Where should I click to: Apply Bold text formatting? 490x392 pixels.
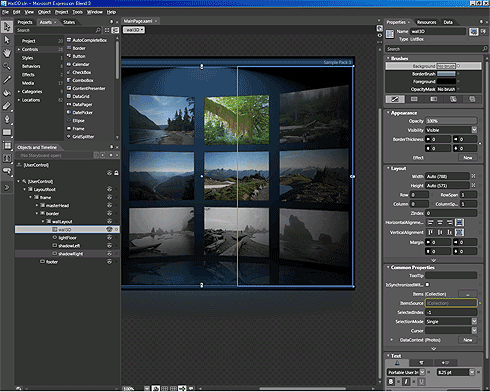pyautogui.click(x=391, y=382)
